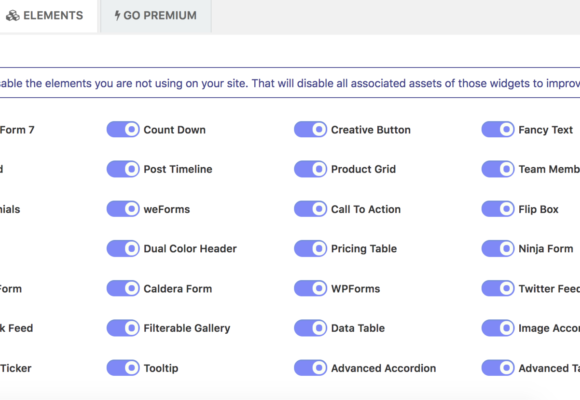This screenshot has height=400, width=580.
Task: Disable the Flip Box element
Action: 498,209
